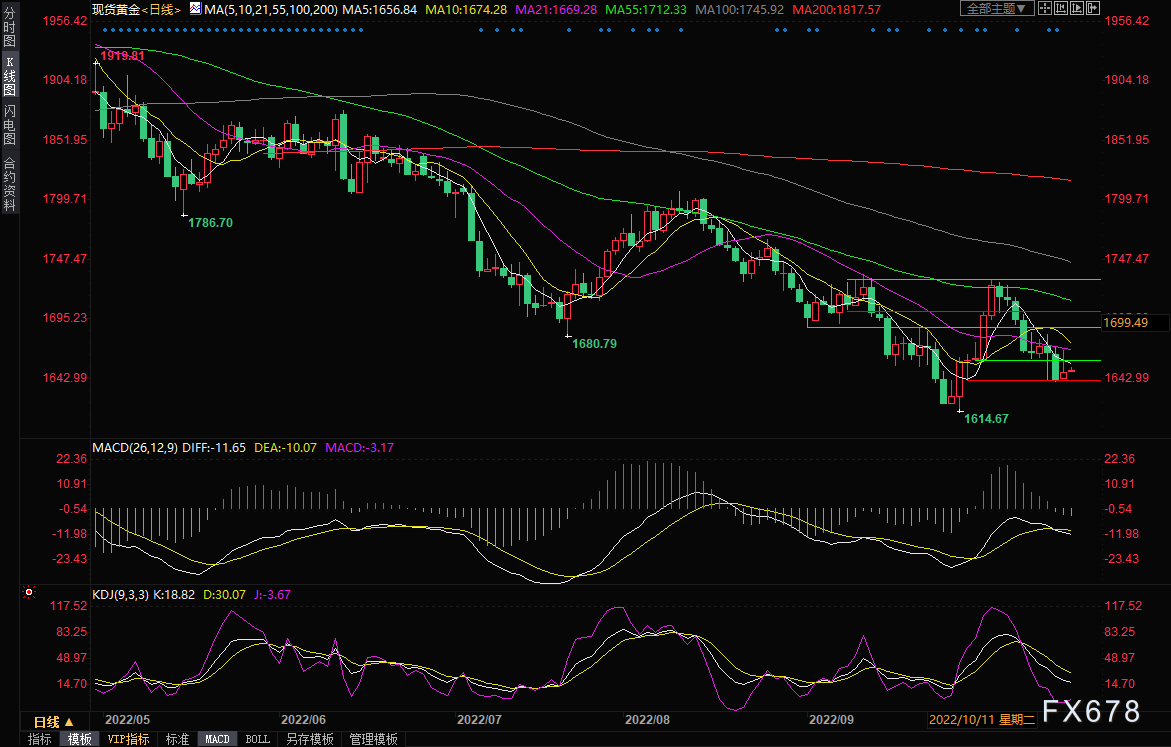Click the K:18.82 value
The width and height of the screenshot is (1171, 747).
click(174, 595)
